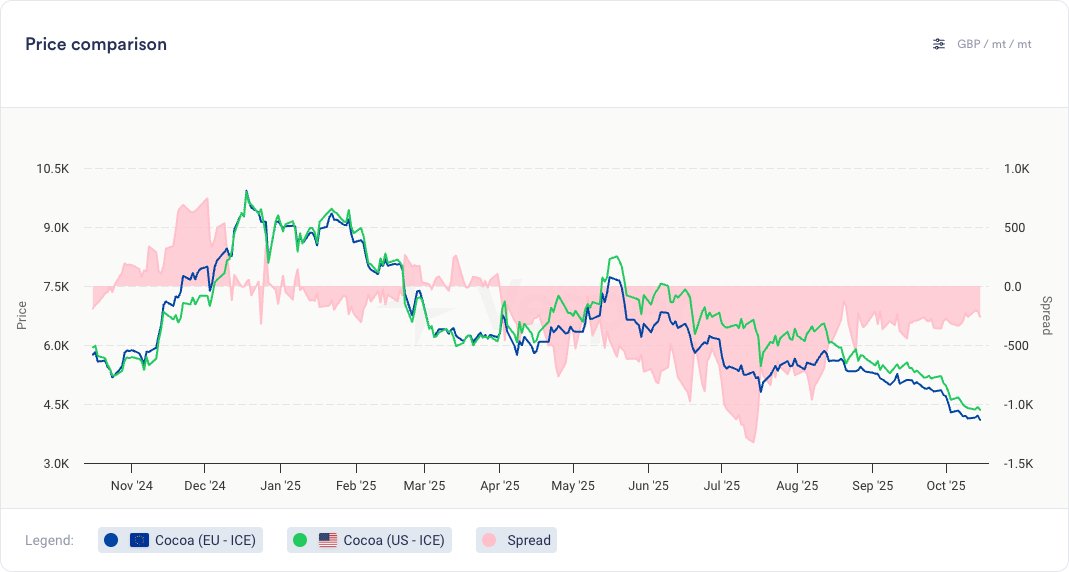Click the blue Cocoa EU legend dot
The height and width of the screenshot is (572, 1069).
click(111, 540)
